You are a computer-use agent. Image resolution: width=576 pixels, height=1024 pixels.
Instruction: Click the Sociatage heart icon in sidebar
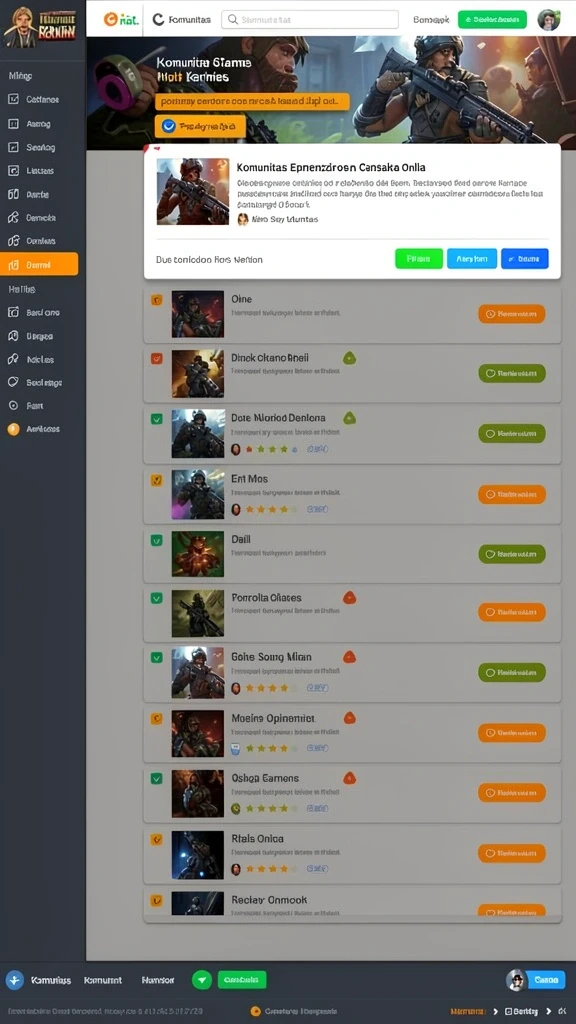point(13,382)
